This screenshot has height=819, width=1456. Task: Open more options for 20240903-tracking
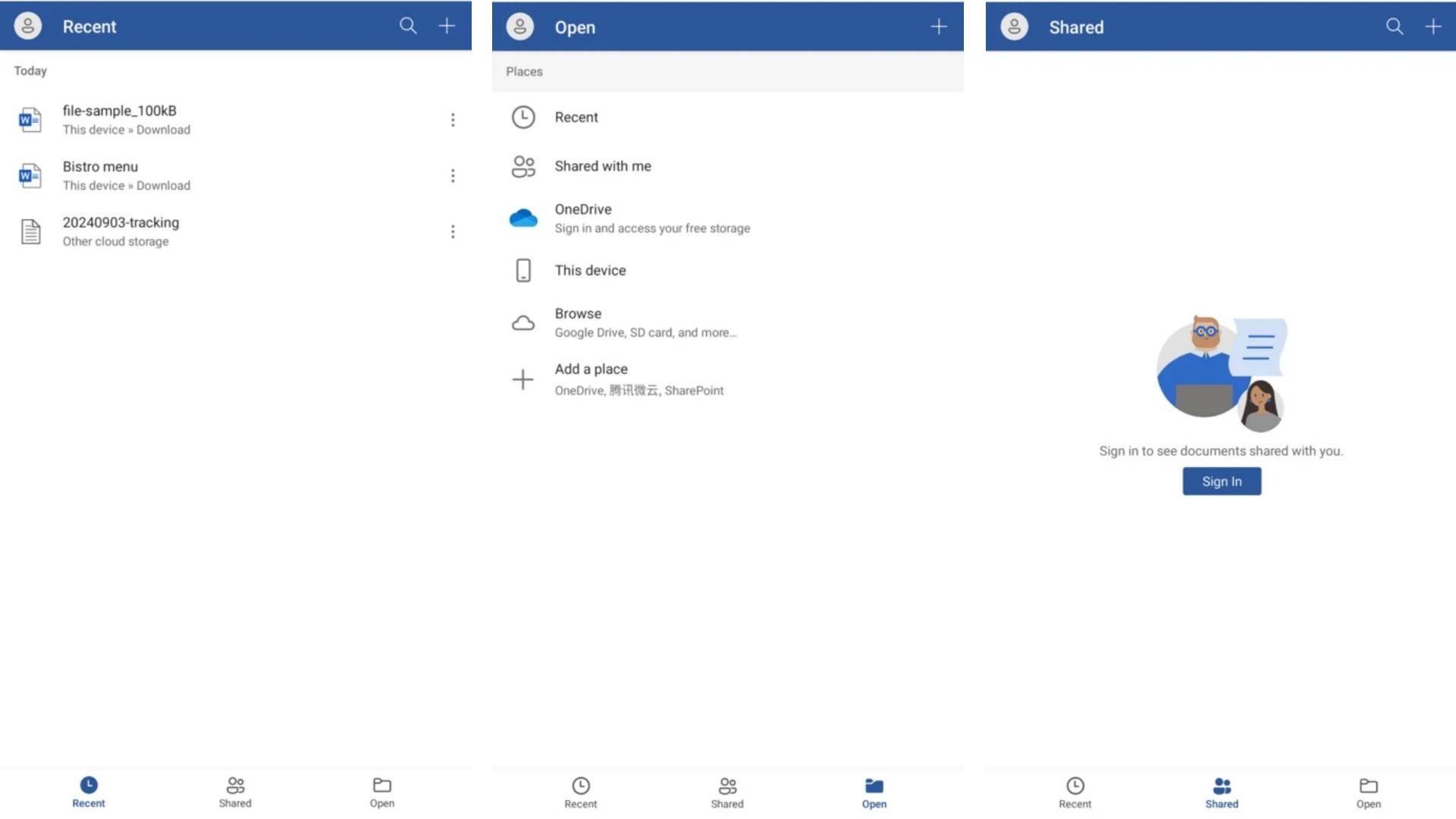pos(453,232)
